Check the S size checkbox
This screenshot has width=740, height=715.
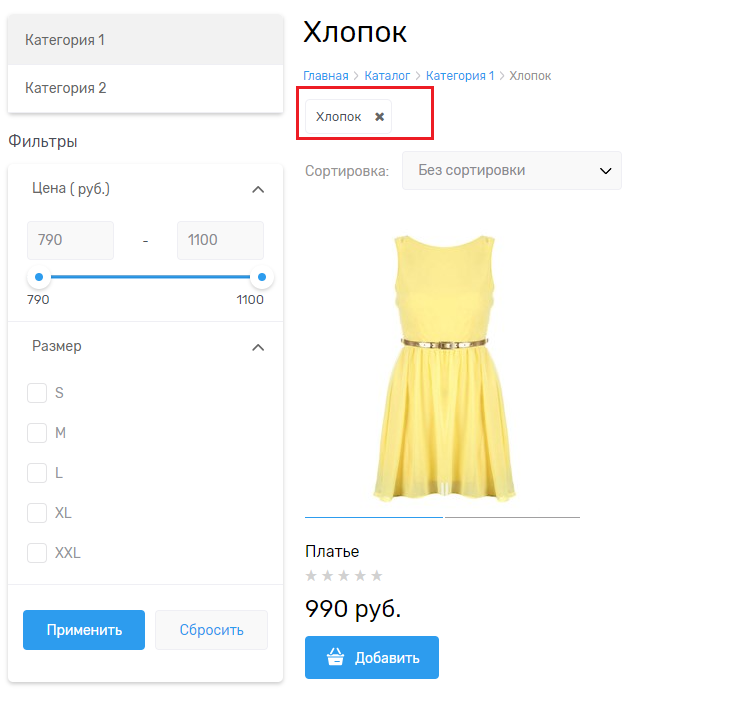(x=37, y=393)
